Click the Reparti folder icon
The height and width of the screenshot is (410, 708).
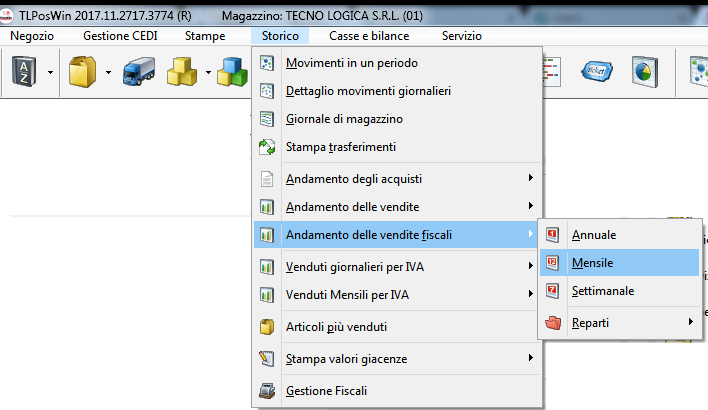[x=554, y=322]
